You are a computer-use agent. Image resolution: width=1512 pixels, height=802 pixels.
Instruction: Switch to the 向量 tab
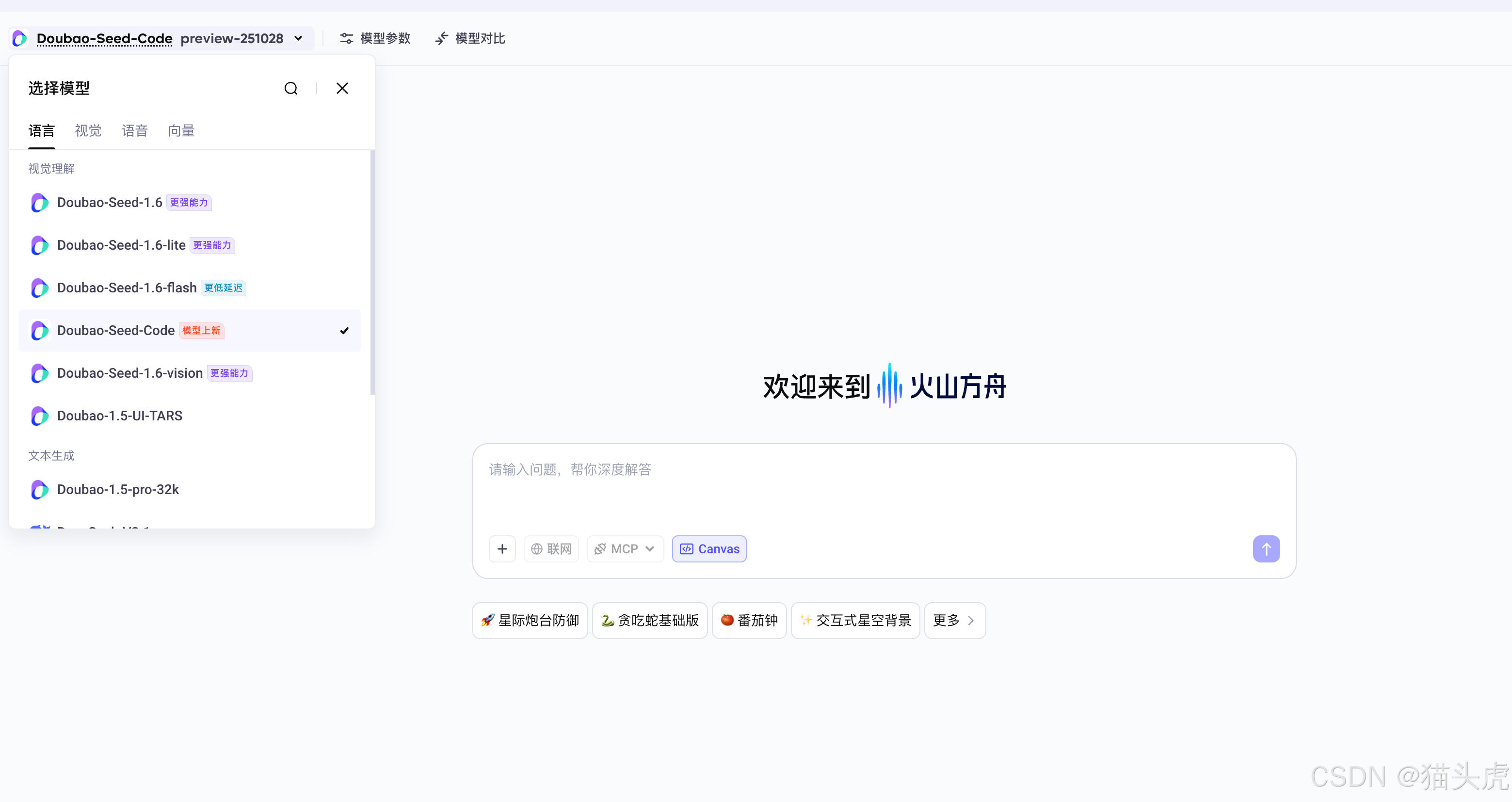pos(181,130)
